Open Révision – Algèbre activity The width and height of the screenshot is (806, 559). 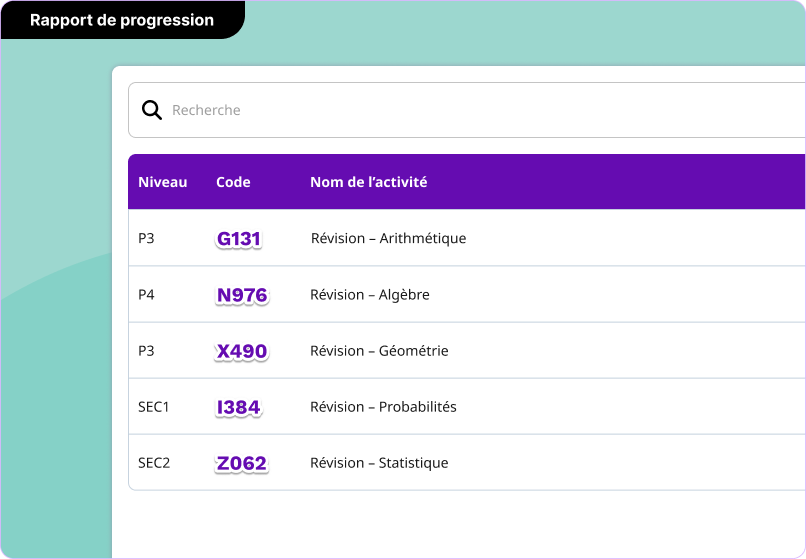tap(370, 295)
